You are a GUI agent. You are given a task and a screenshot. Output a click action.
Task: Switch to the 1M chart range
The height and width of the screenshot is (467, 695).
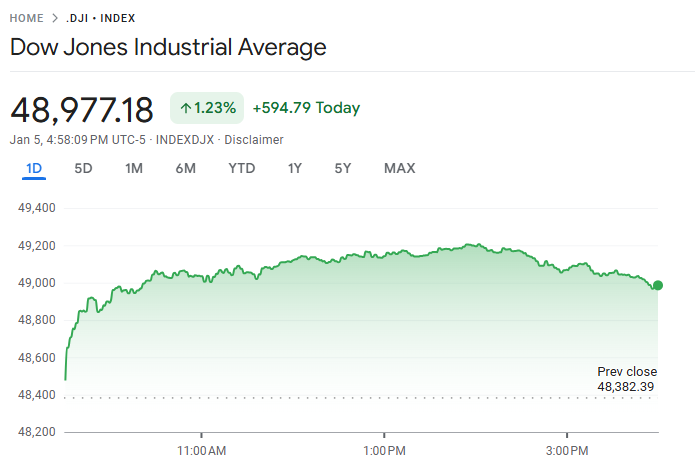click(x=134, y=169)
